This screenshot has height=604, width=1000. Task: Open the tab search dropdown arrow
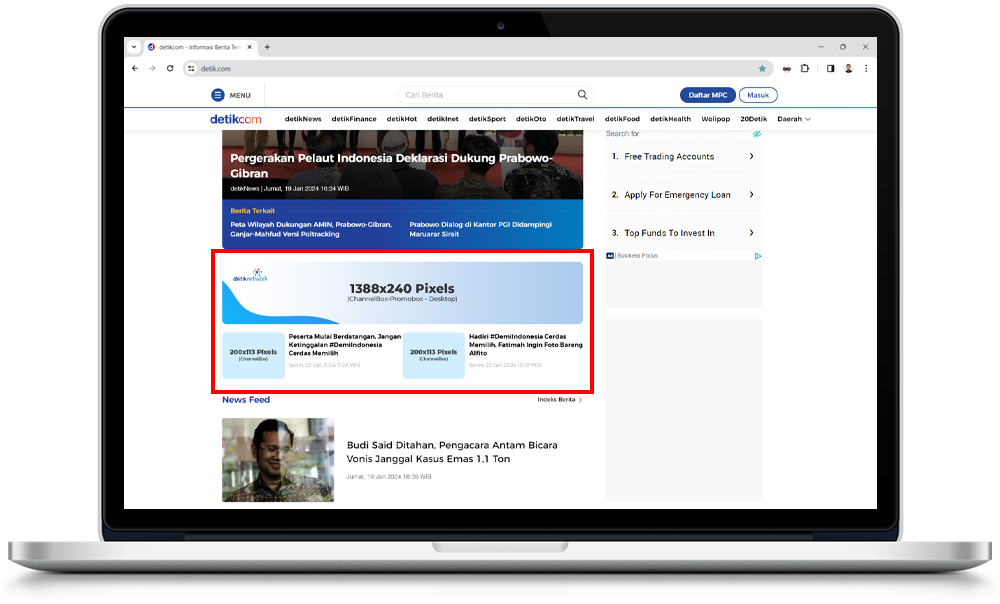tap(136, 47)
